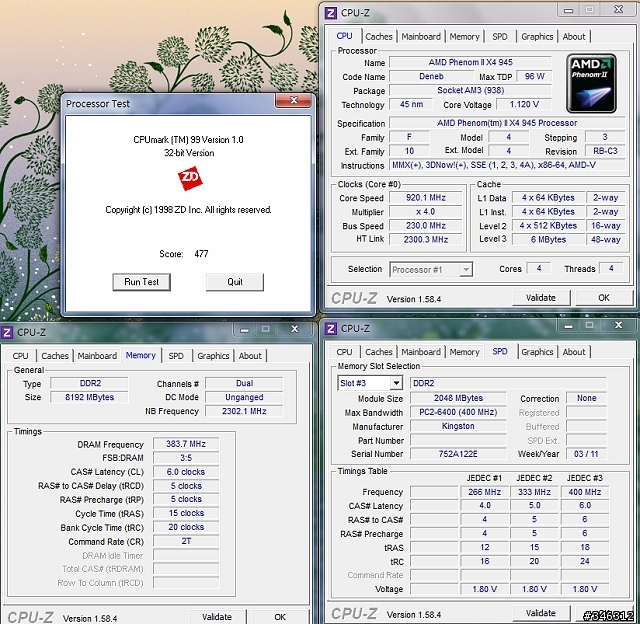Click the Name field AMD Phenom II X4 945
Image resolution: width=640 pixels, height=624 pixels.
(471, 62)
